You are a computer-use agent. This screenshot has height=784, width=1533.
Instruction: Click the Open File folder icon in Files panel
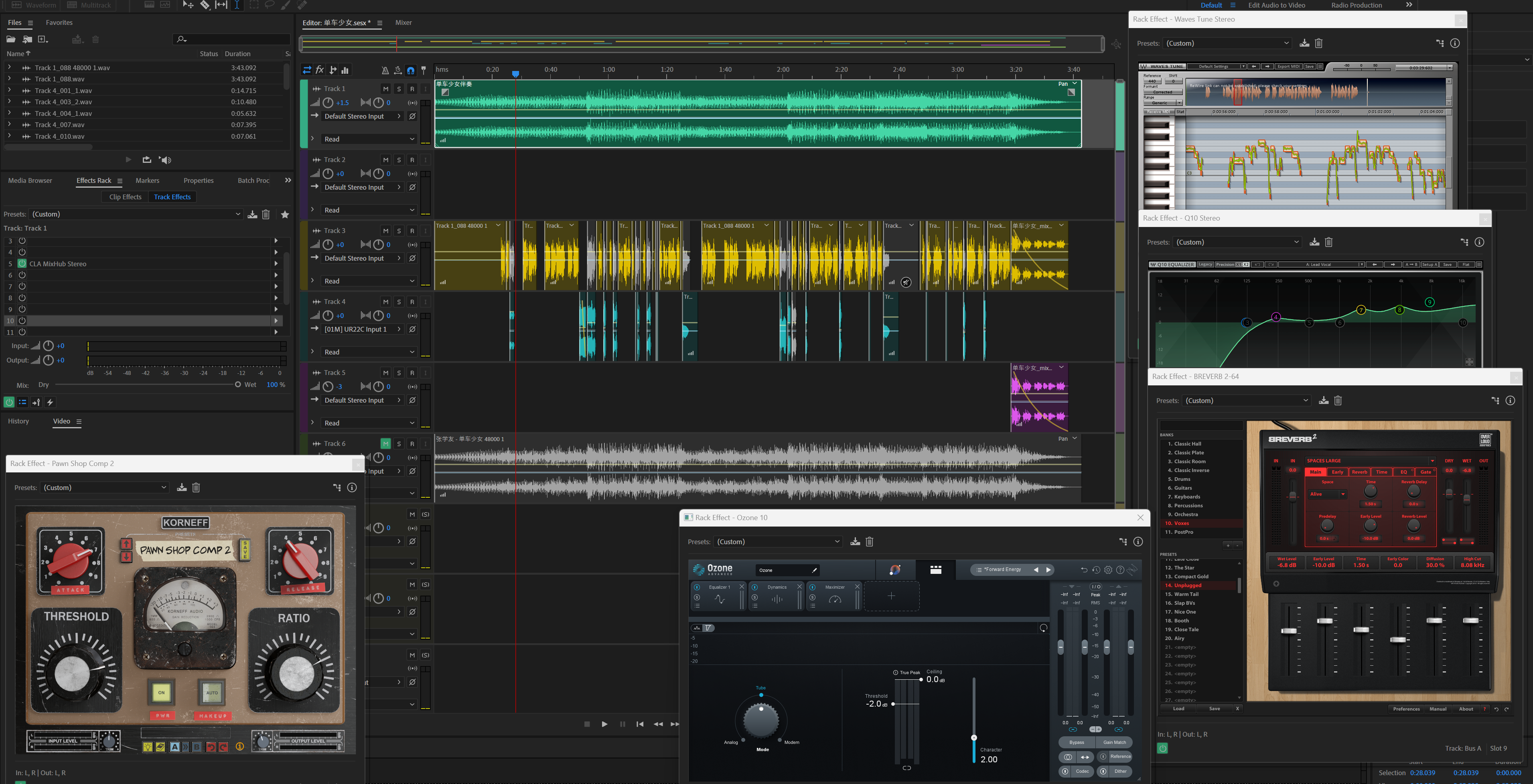[x=11, y=39]
